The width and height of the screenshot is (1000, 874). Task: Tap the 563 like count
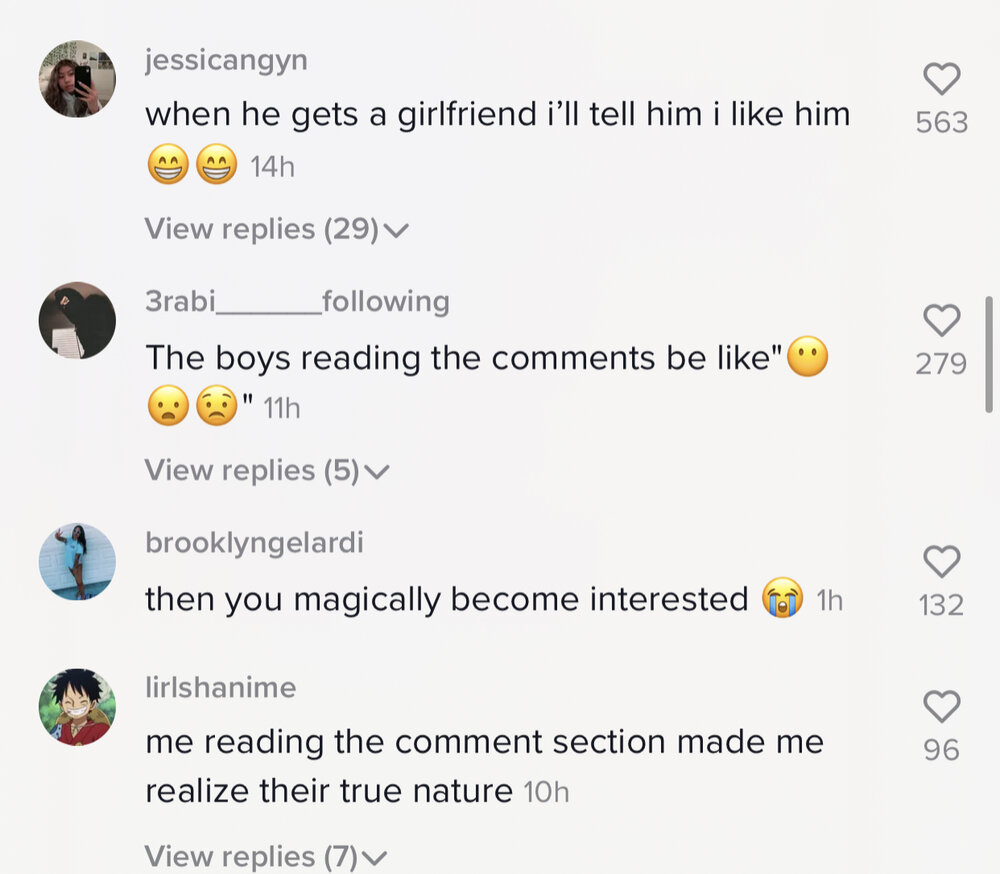pos(941,122)
